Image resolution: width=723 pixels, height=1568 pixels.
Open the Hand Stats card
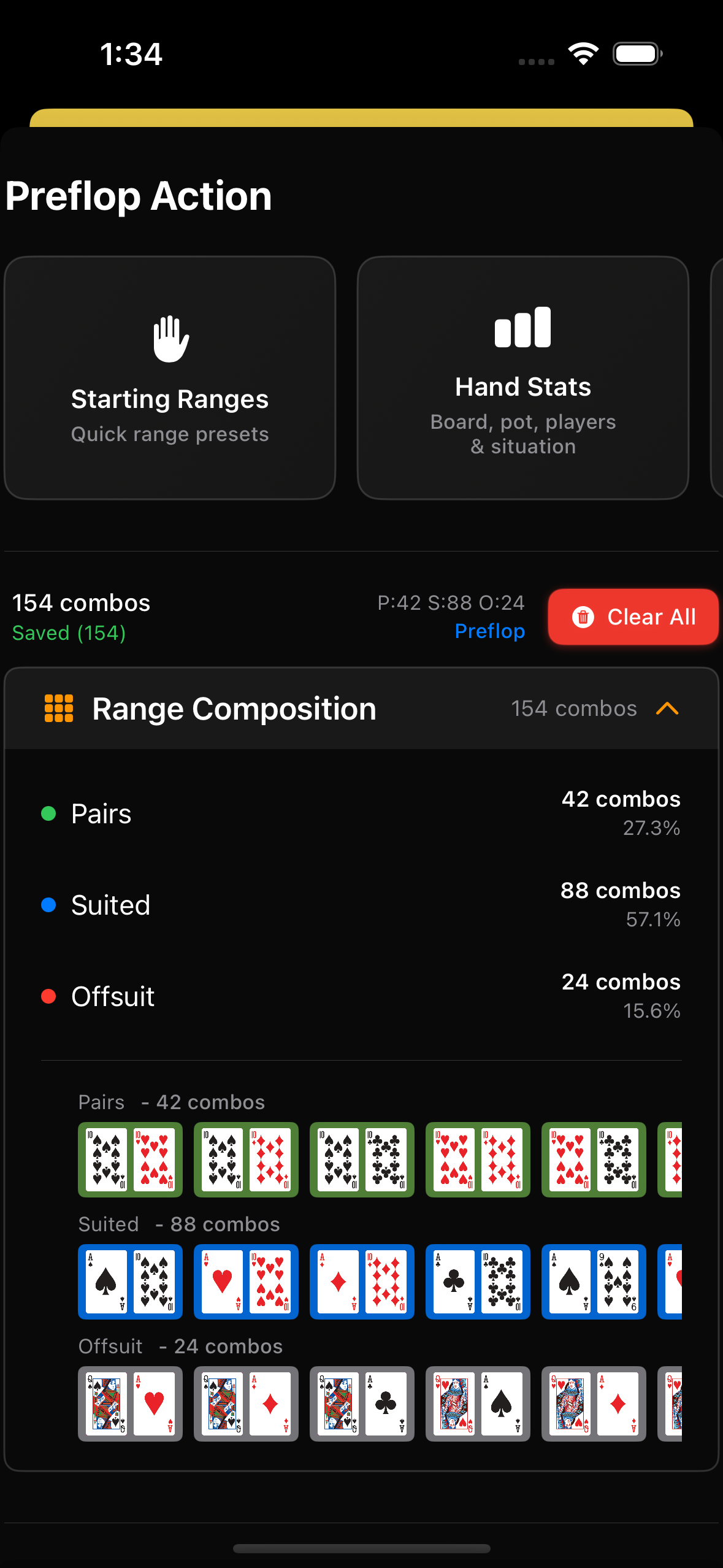tap(522, 378)
